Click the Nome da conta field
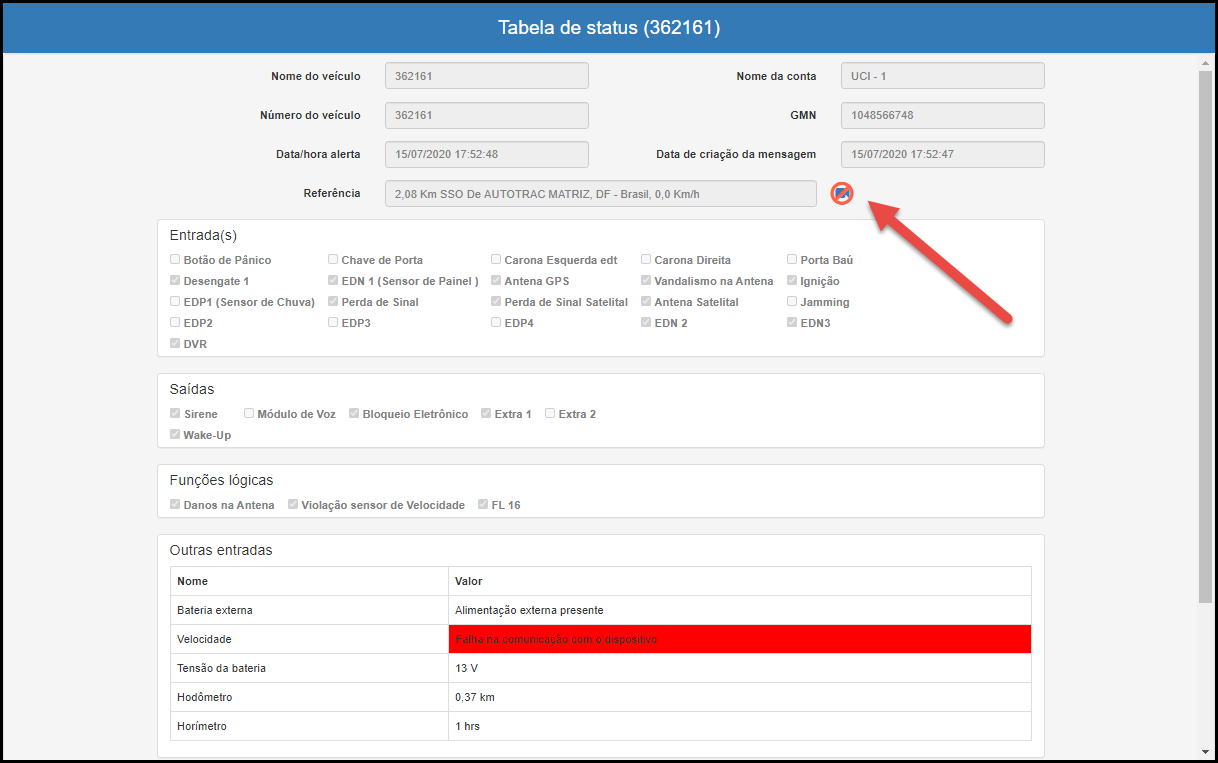Viewport: 1218px width, 763px height. [x=943, y=76]
